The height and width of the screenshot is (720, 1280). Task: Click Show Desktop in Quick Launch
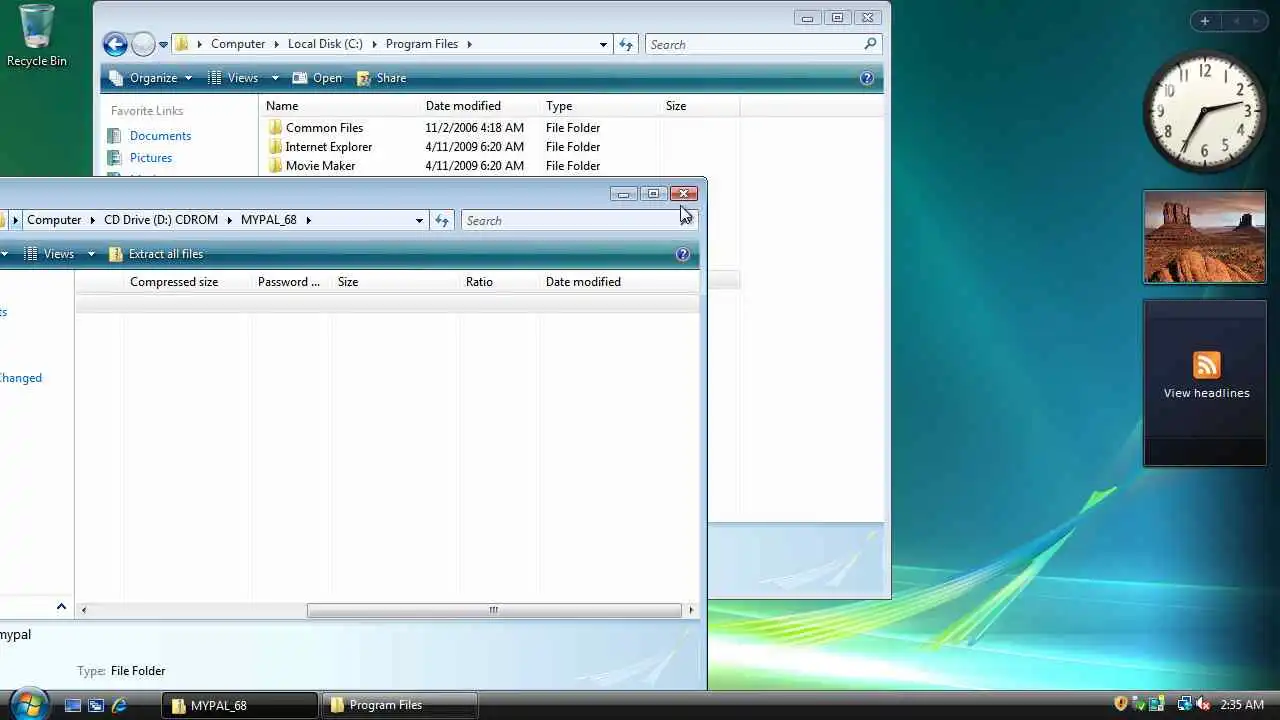[x=72, y=705]
